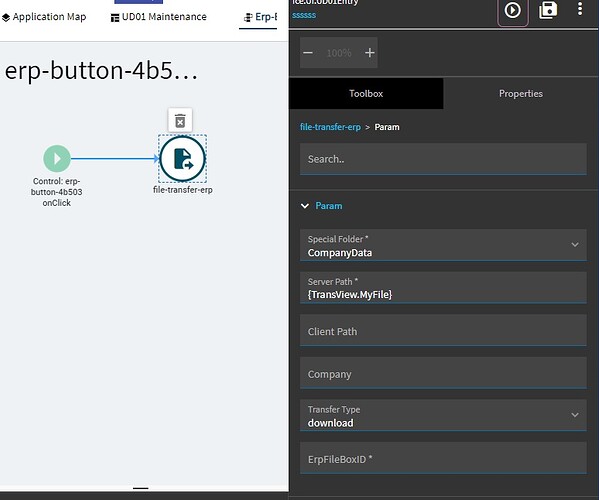Switch to the Toolbox tab
Image resolution: width=599 pixels, height=500 pixels.
coord(366,94)
